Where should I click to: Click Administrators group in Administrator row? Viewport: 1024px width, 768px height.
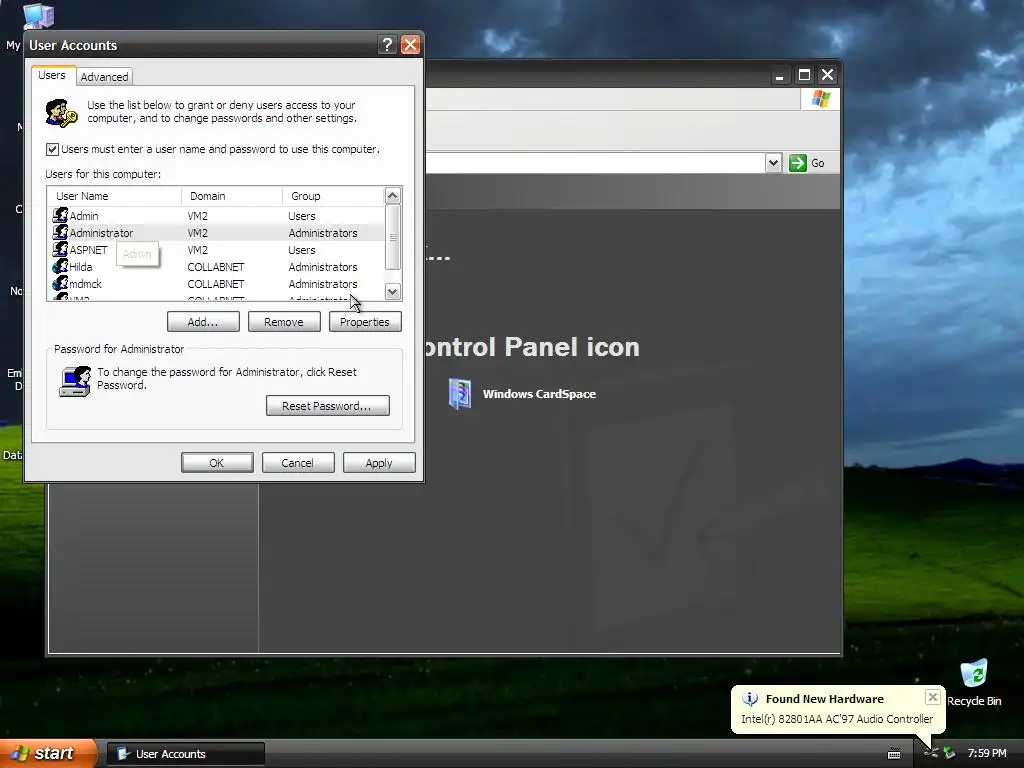pyautogui.click(x=323, y=233)
